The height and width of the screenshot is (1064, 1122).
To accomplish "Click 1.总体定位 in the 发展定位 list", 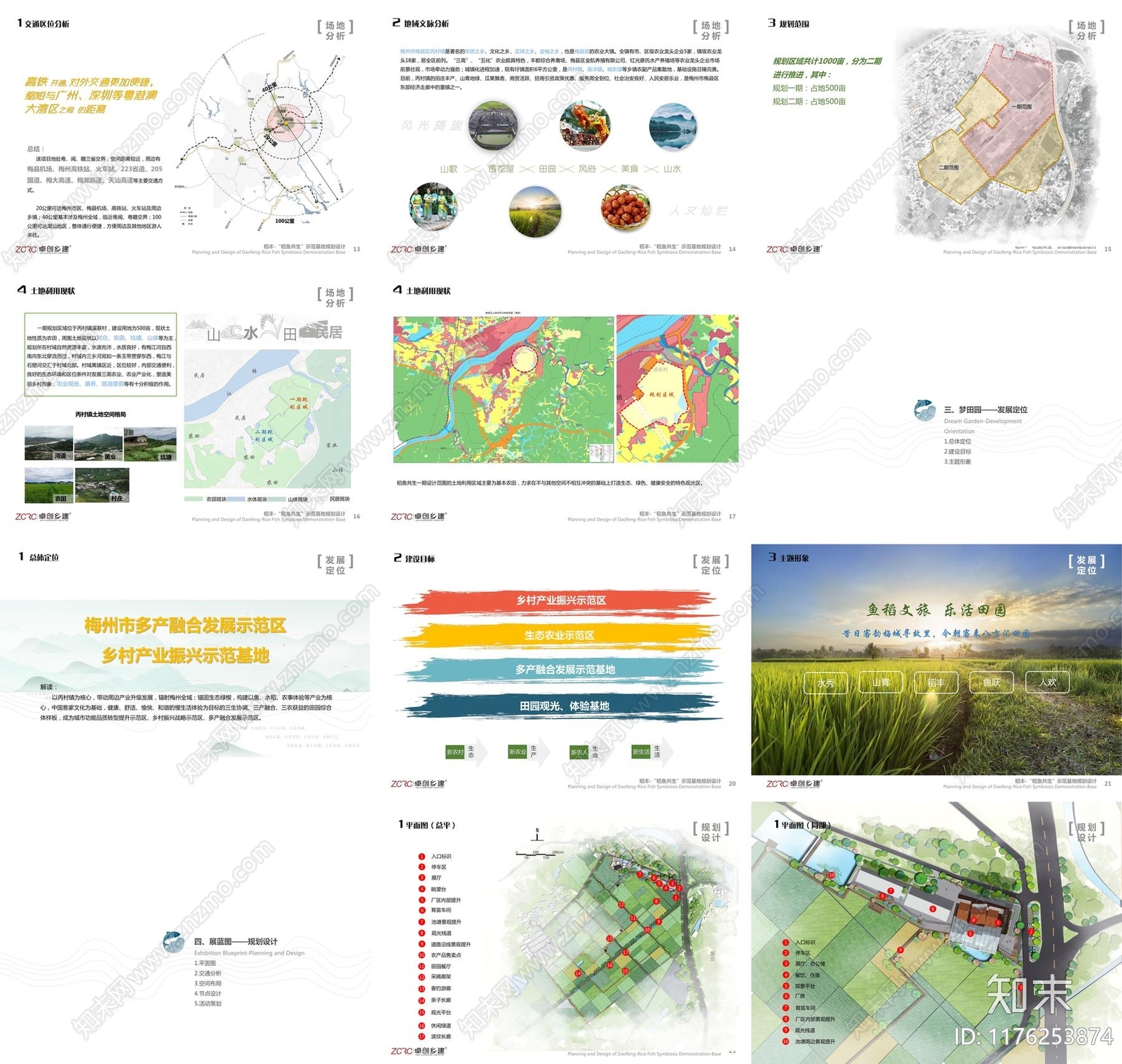I will tap(957, 442).
